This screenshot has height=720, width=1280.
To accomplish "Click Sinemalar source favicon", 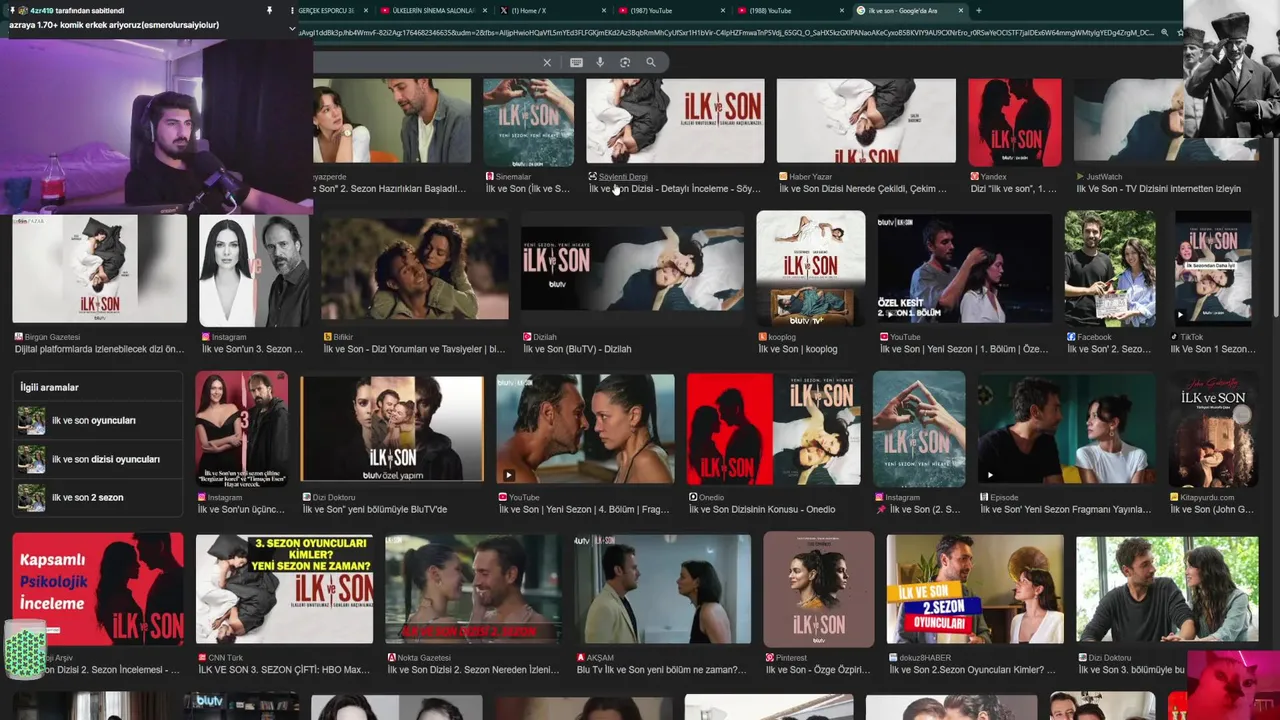I will [490, 177].
